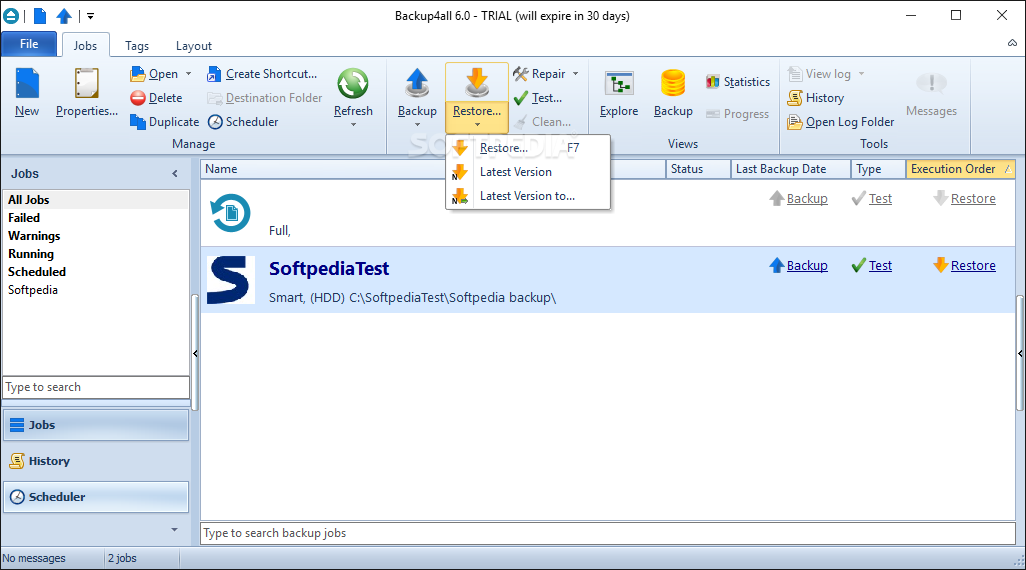The width and height of the screenshot is (1026, 570).
Task: Click the New backup job icon
Action: coord(27,84)
